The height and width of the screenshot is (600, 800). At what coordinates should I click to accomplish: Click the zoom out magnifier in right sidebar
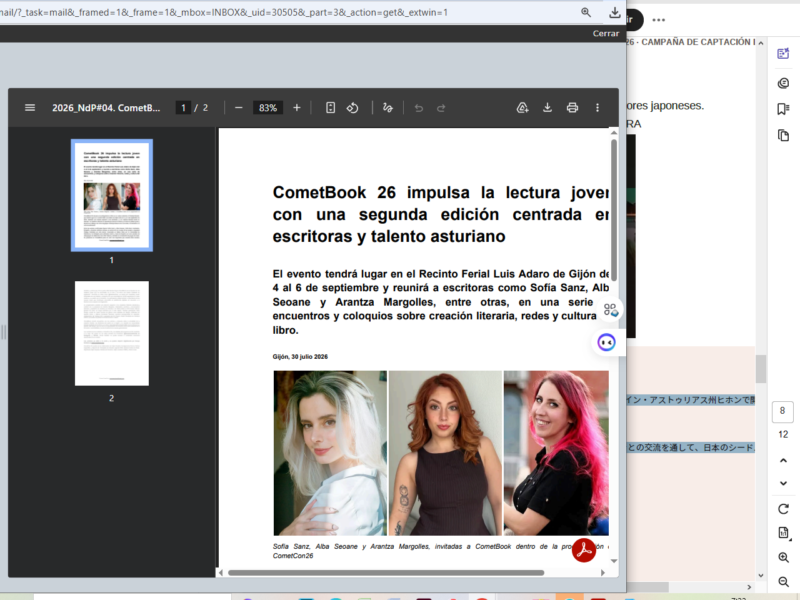[x=783, y=581]
